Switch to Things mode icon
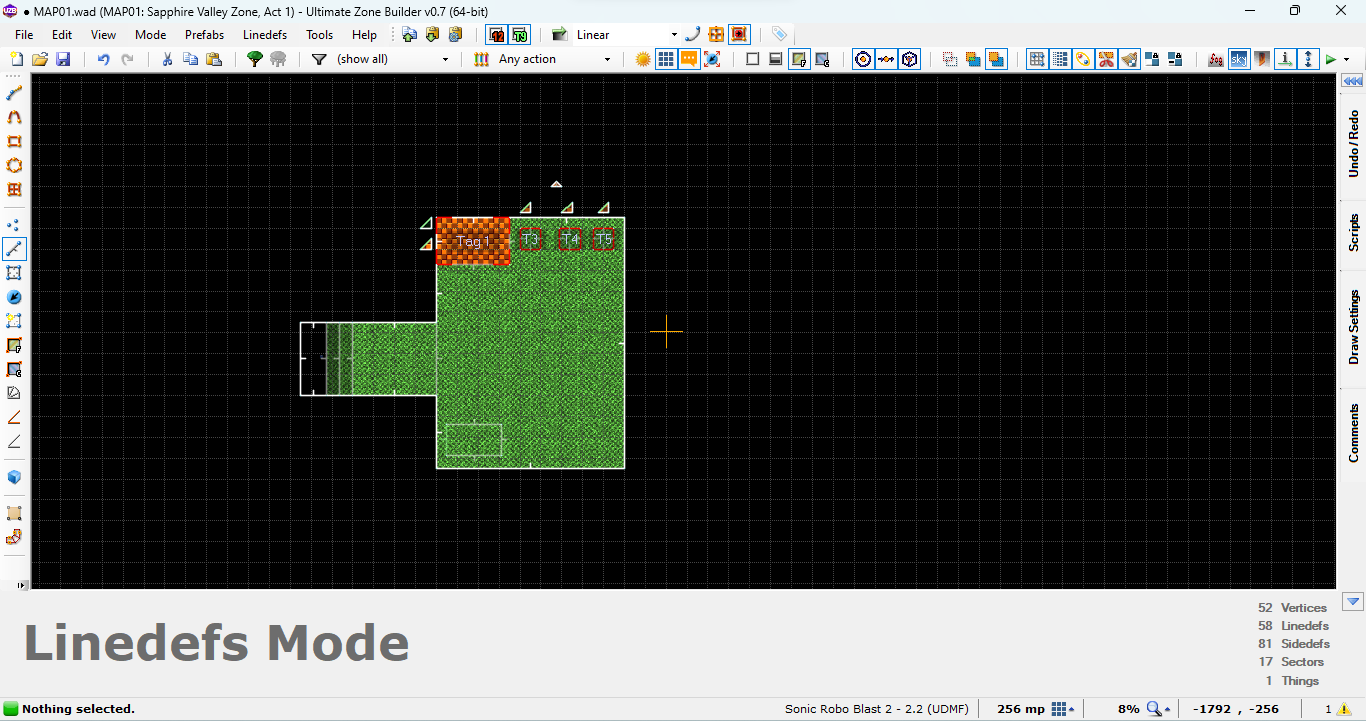The width and height of the screenshot is (1366, 721). 14,297
